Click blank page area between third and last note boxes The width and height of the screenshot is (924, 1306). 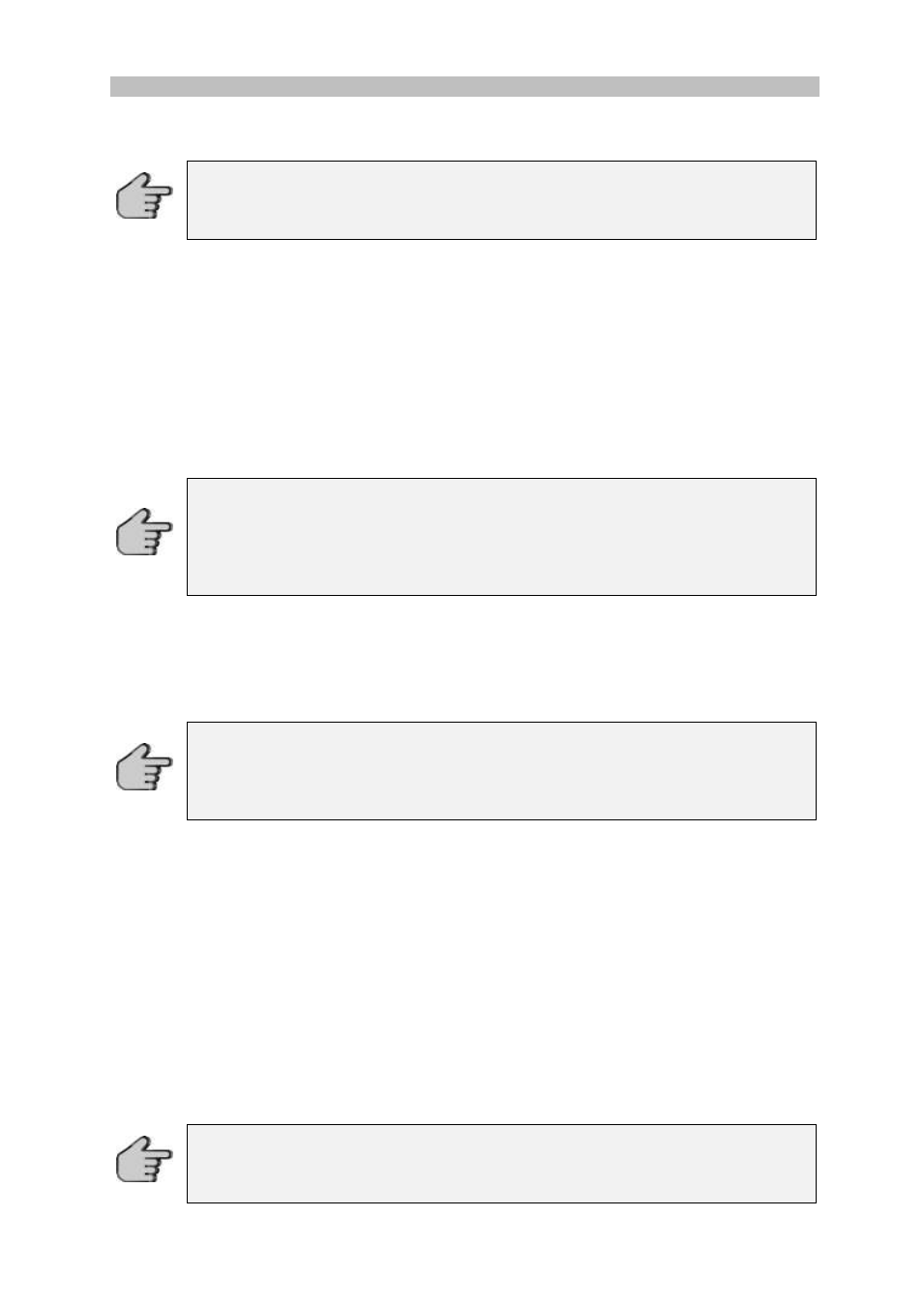[x=464, y=972]
